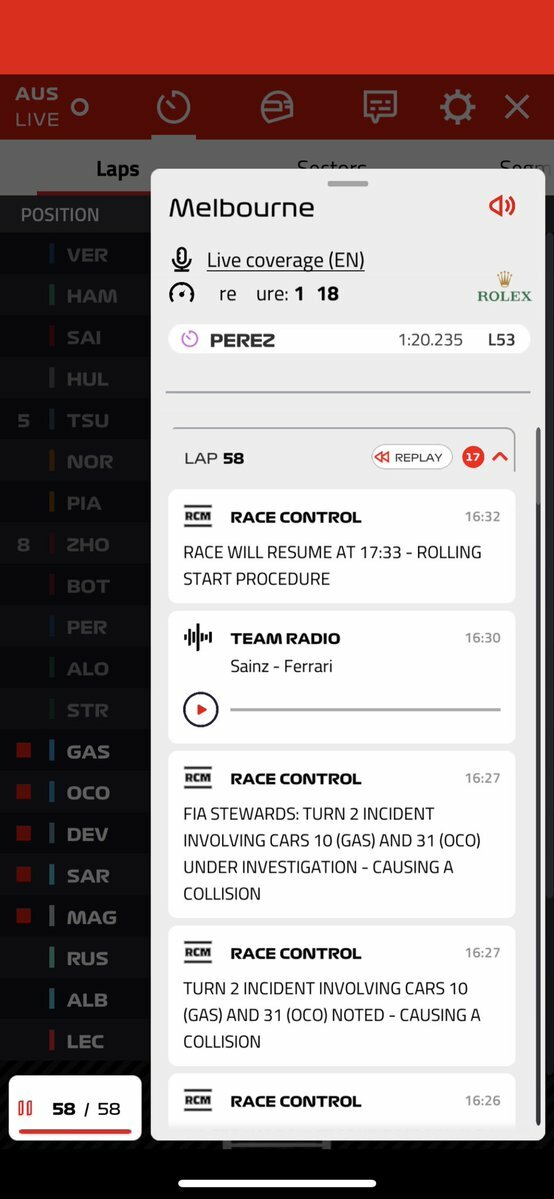Image resolution: width=554 pixels, height=1199 pixels.
Task: Tap the microphone icon for live coverage
Action: point(181,260)
